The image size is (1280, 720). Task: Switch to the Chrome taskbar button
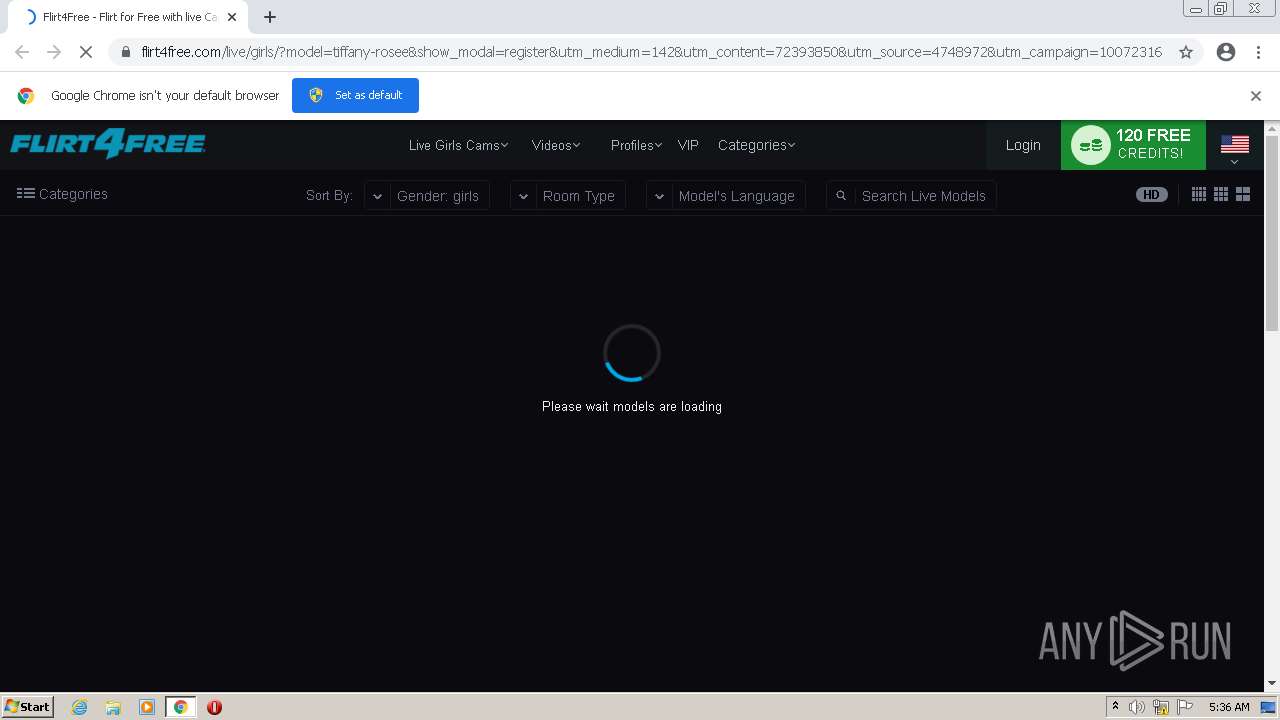180,707
